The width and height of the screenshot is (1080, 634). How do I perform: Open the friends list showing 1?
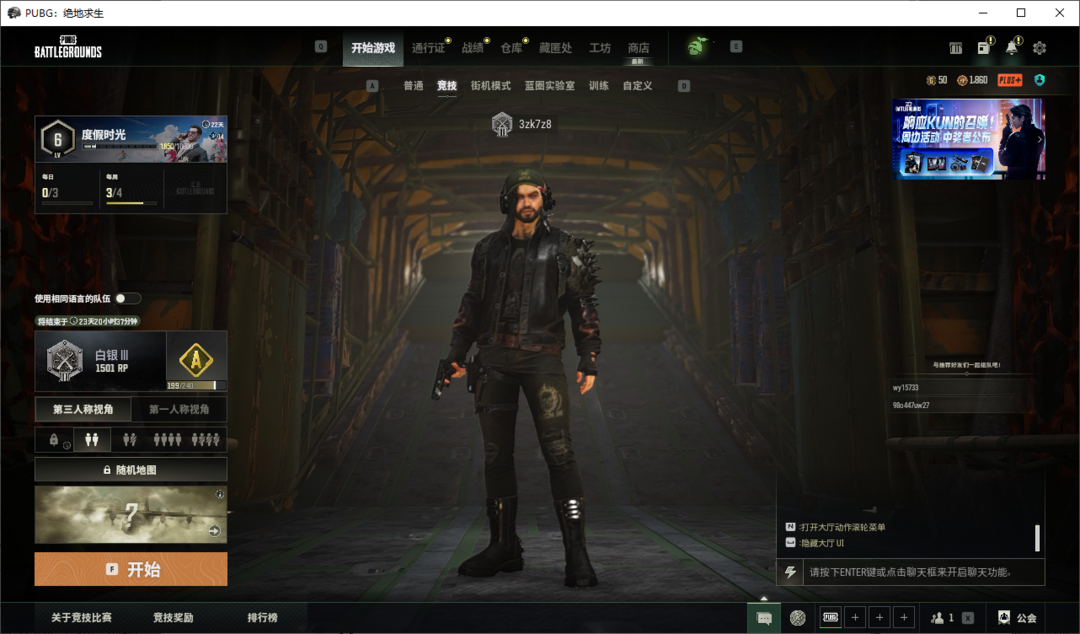[942, 618]
